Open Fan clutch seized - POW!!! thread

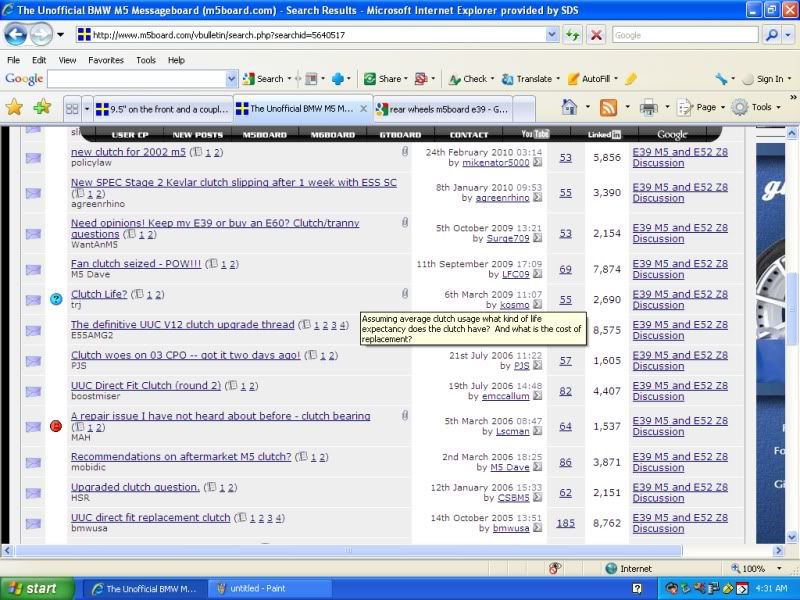click(135, 264)
